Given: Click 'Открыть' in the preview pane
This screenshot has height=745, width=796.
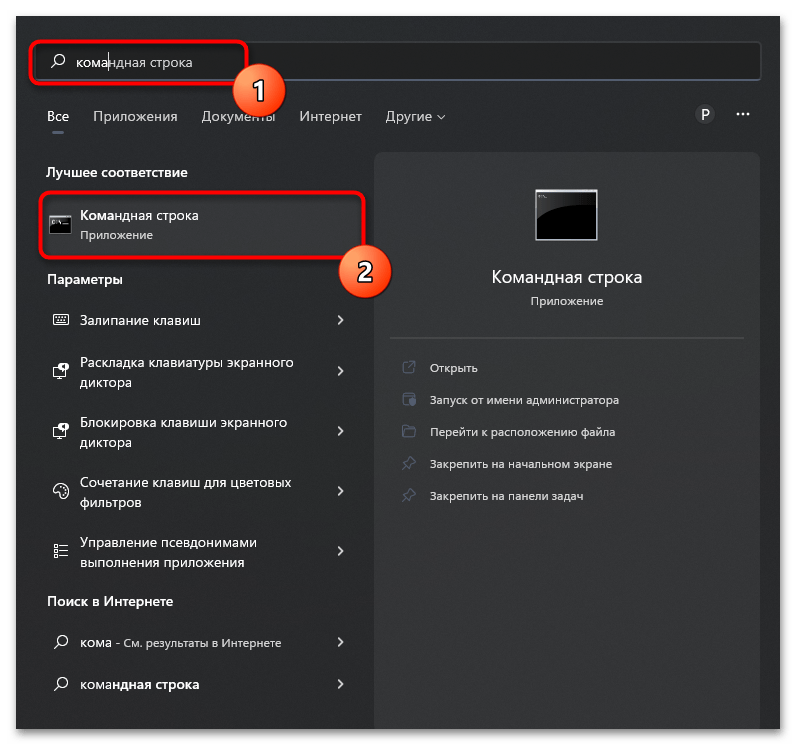Looking at the screenshot, I should click(x=453, y=368).
